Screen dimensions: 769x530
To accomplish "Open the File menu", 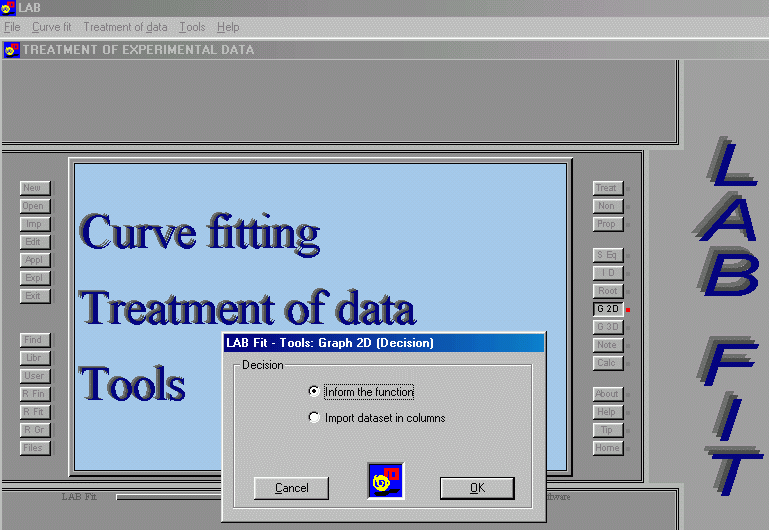I will point(12,27).
